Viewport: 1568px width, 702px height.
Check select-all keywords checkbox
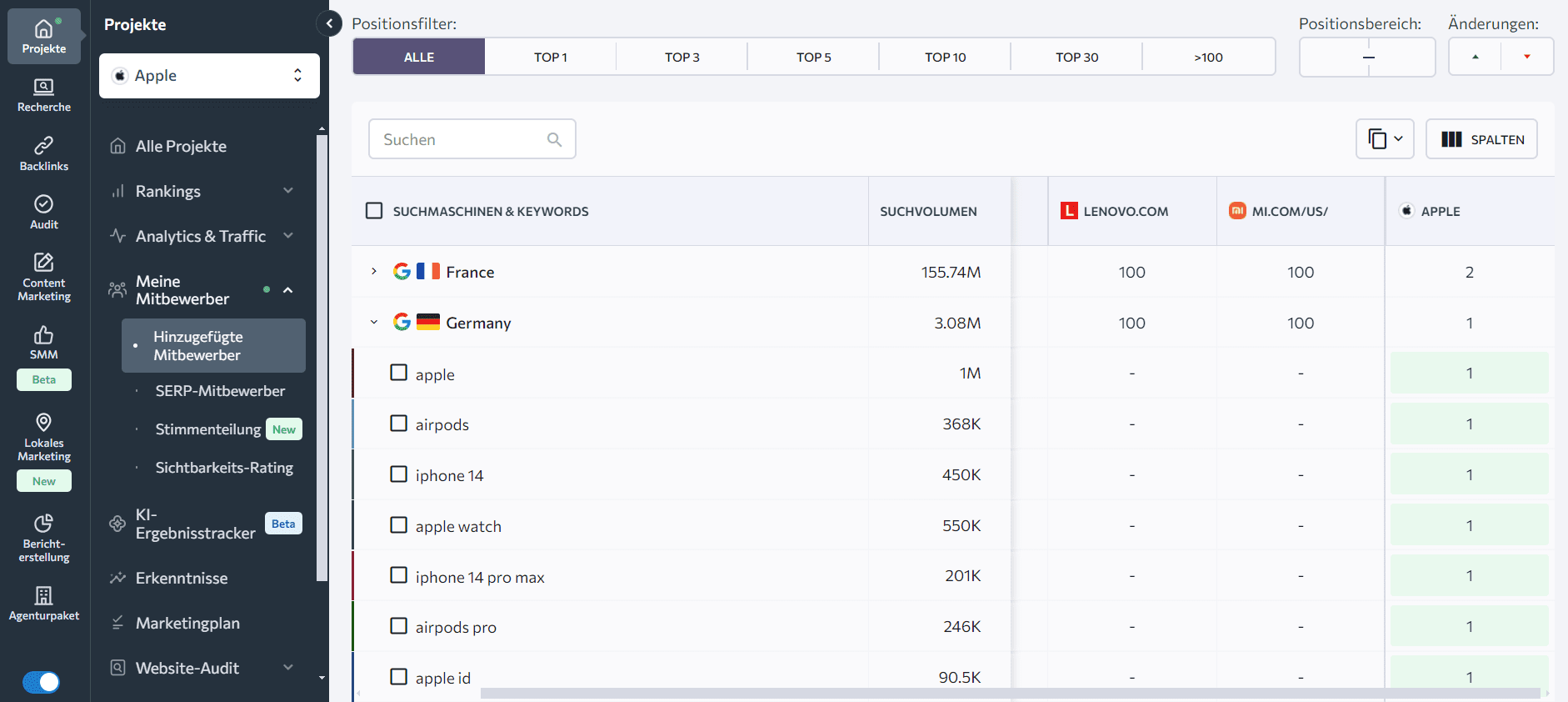tap(375, 211)
